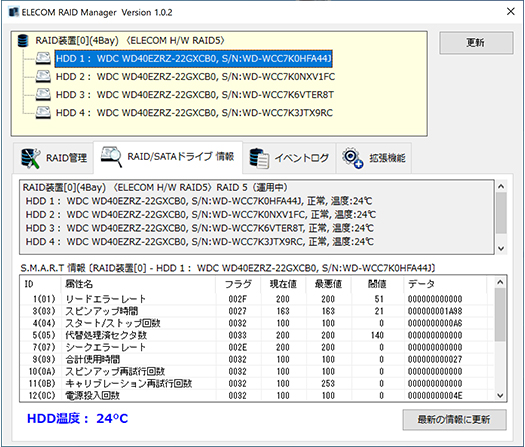Click data value 00000000004E
The height and width of the screenshot is (447, 525).
click(435, 395)
